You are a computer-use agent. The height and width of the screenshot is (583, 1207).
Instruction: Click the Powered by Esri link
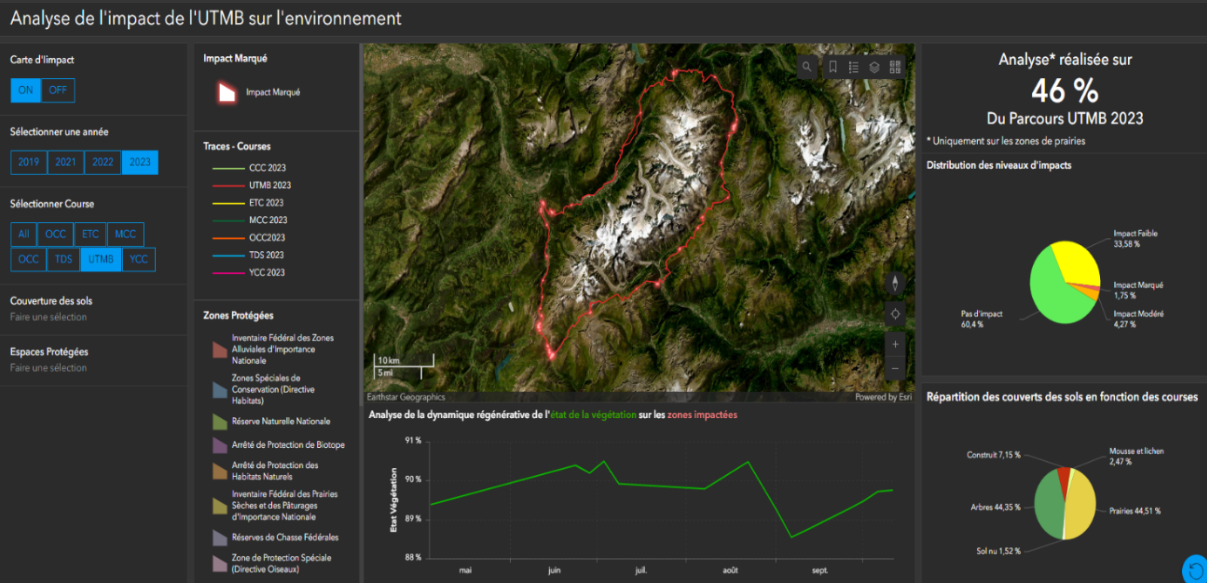coord(884,397)
